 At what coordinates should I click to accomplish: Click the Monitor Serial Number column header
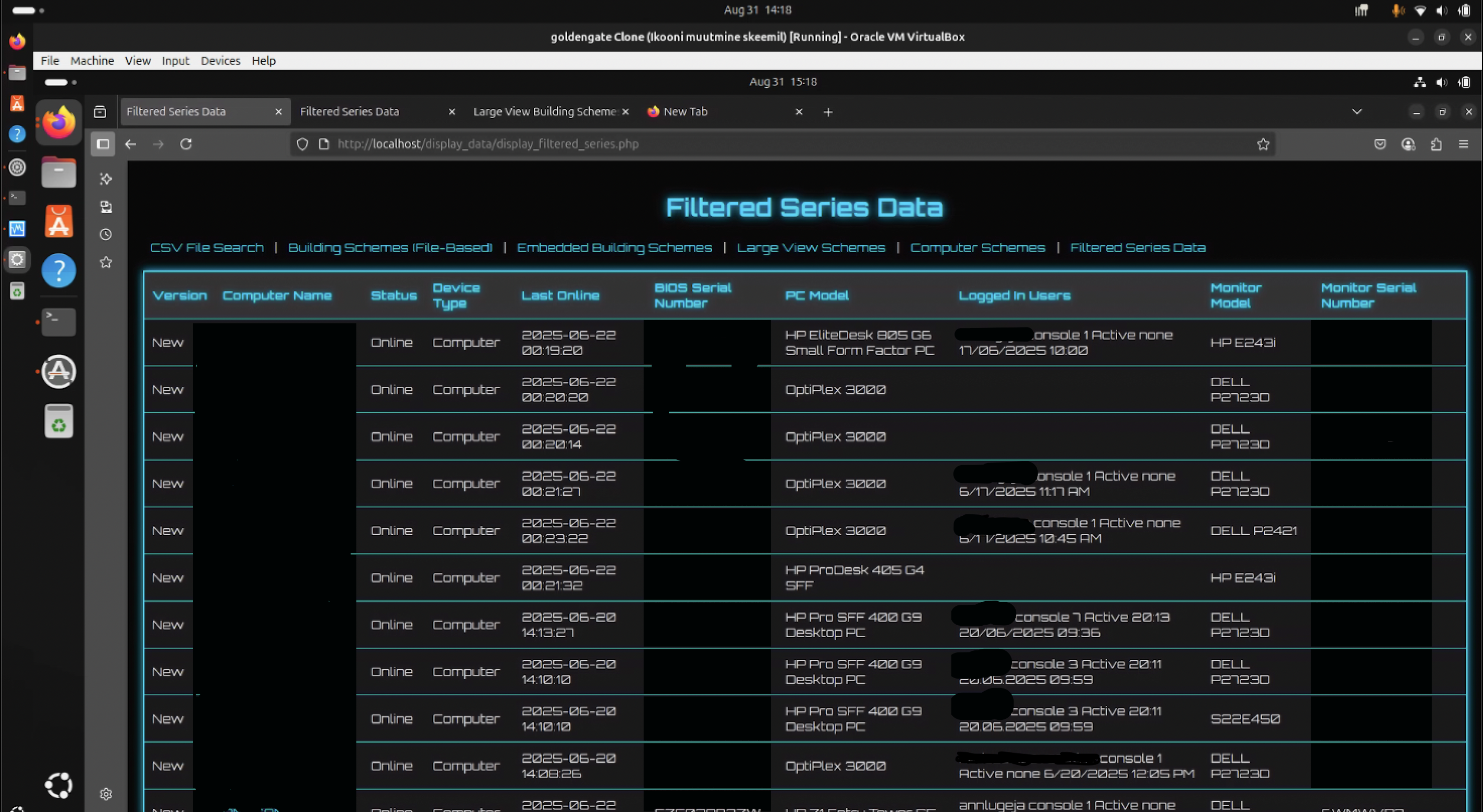1368,295
